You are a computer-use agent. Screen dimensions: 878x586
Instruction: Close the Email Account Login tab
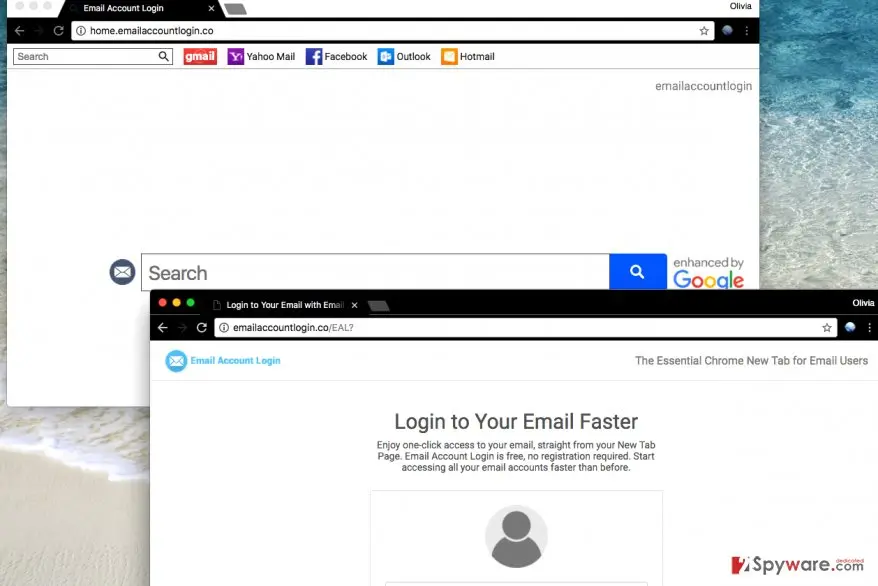(x=211, y=8)
